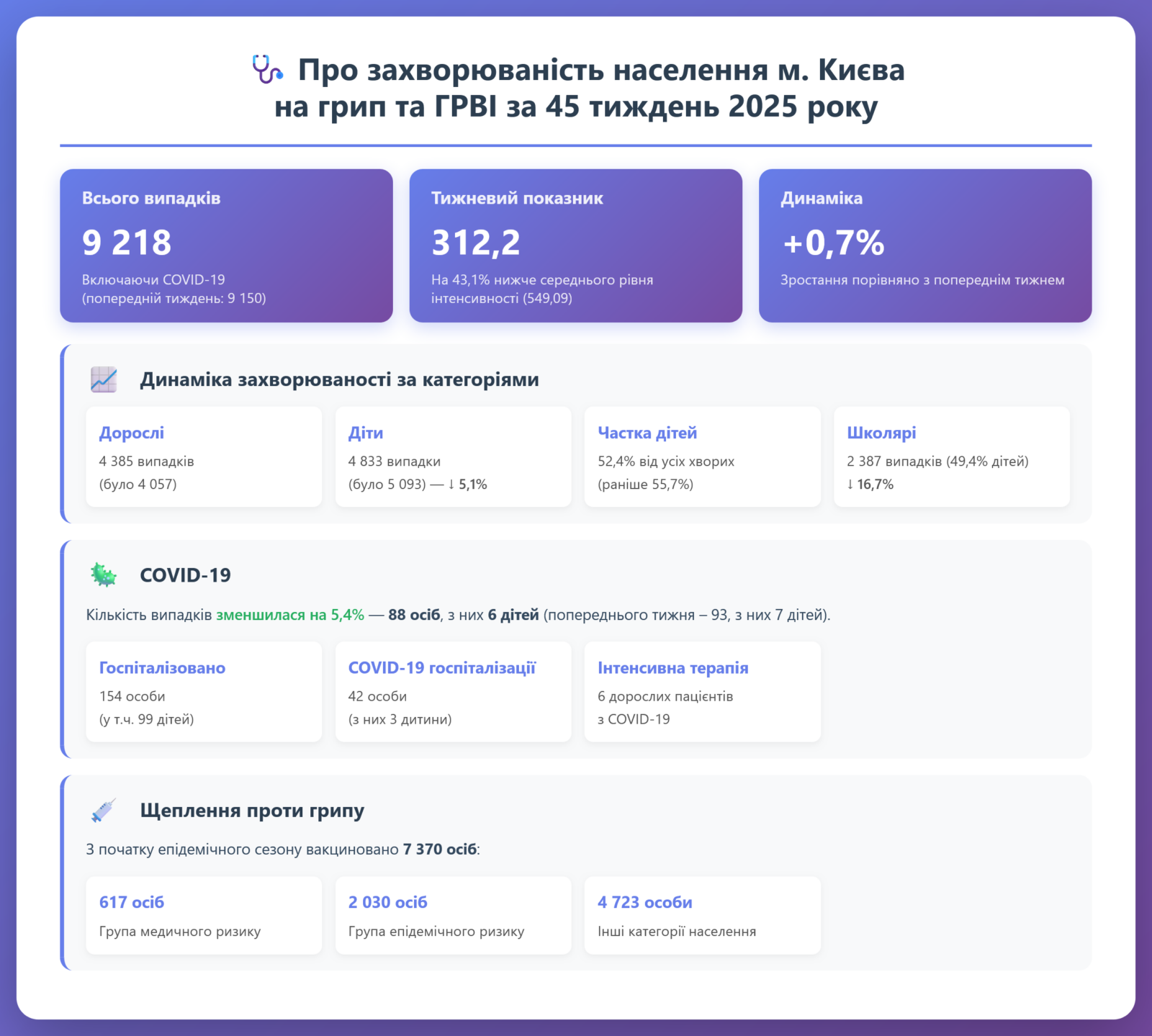Select the "Всього випадків" 9 218 card
The image size is (1152, 1036).
click(226, 246)
